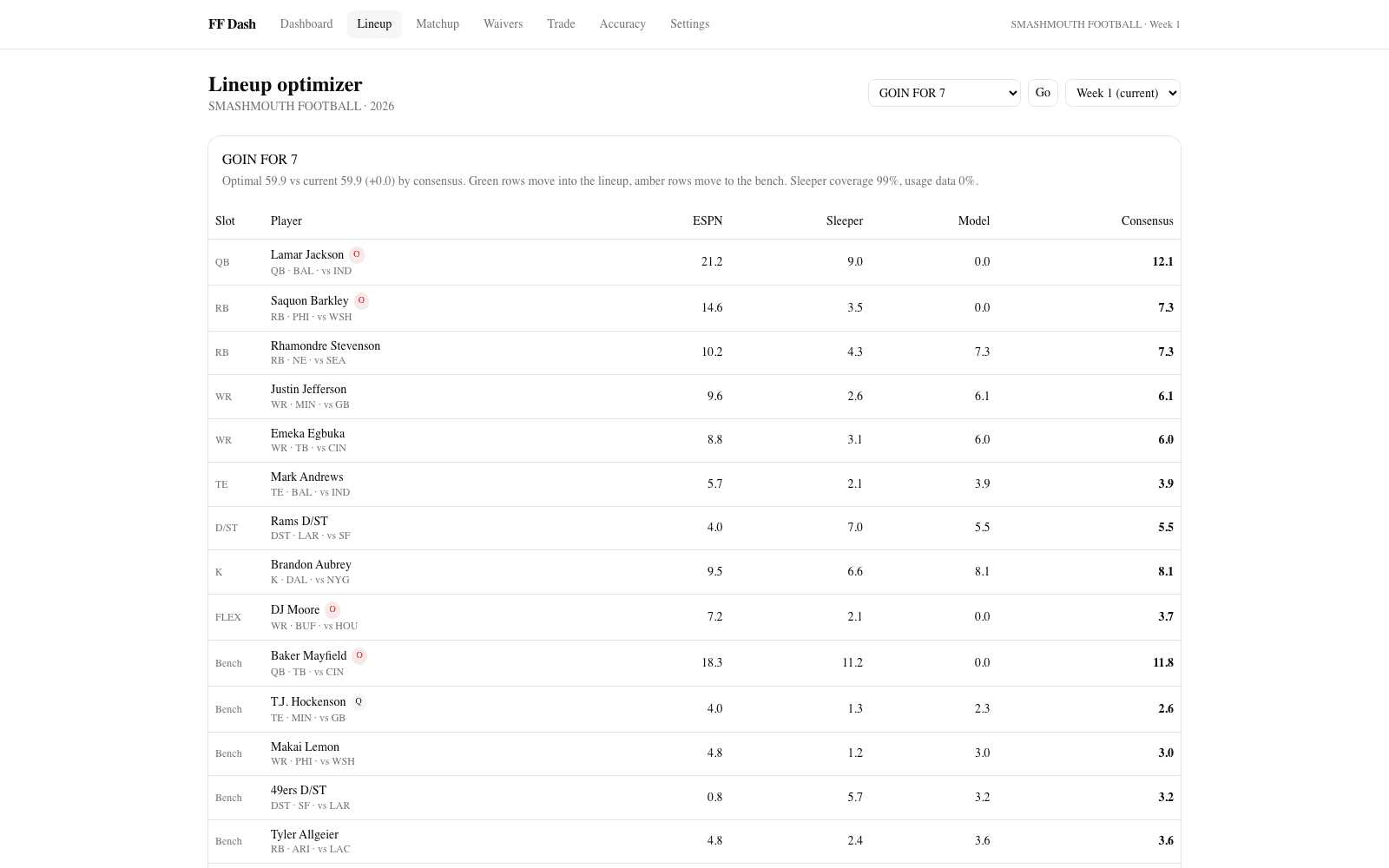Click the SMASHMOUTH FOOTBALL · Week 1 header text
Viewport: 1389px width, 868px height.
(x=1096, y=24)
